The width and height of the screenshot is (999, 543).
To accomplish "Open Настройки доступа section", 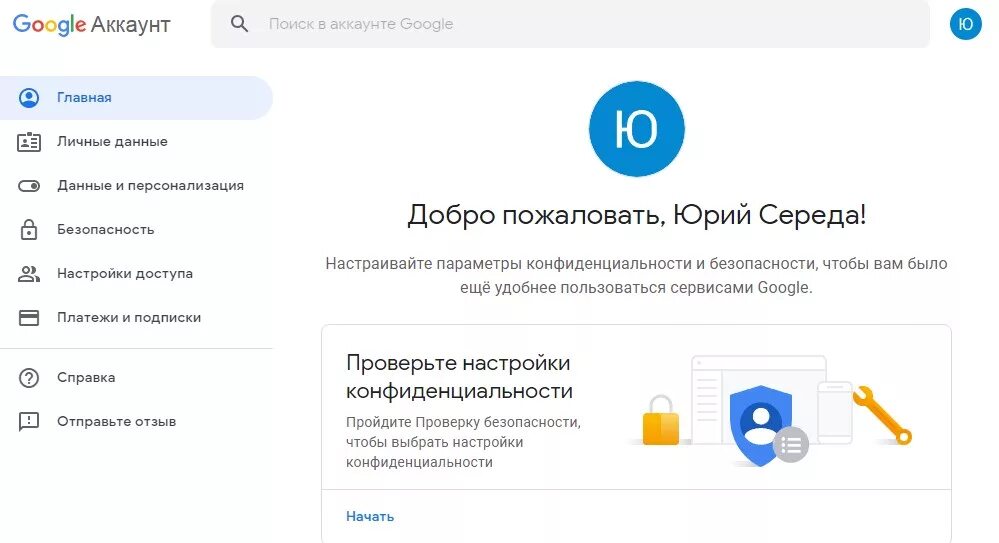I will [x=136, y=273].
